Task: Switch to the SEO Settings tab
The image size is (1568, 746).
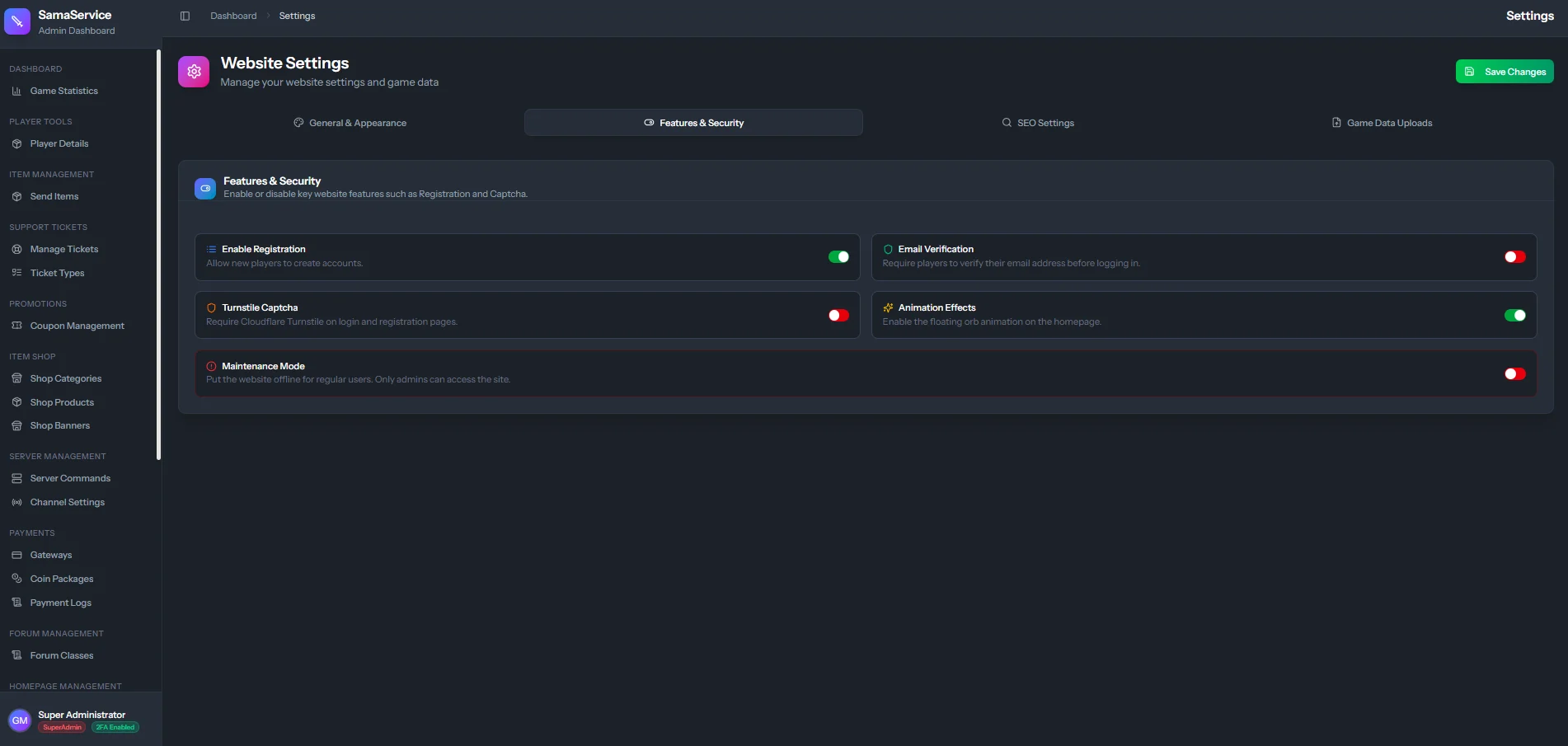Action: click(1037, 123)
